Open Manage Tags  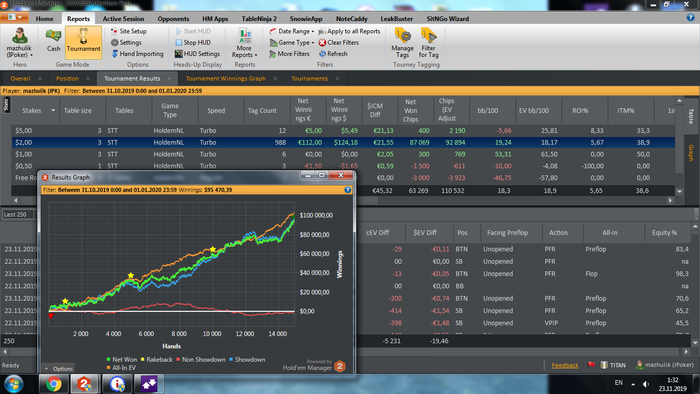click(x=402, y=43)
